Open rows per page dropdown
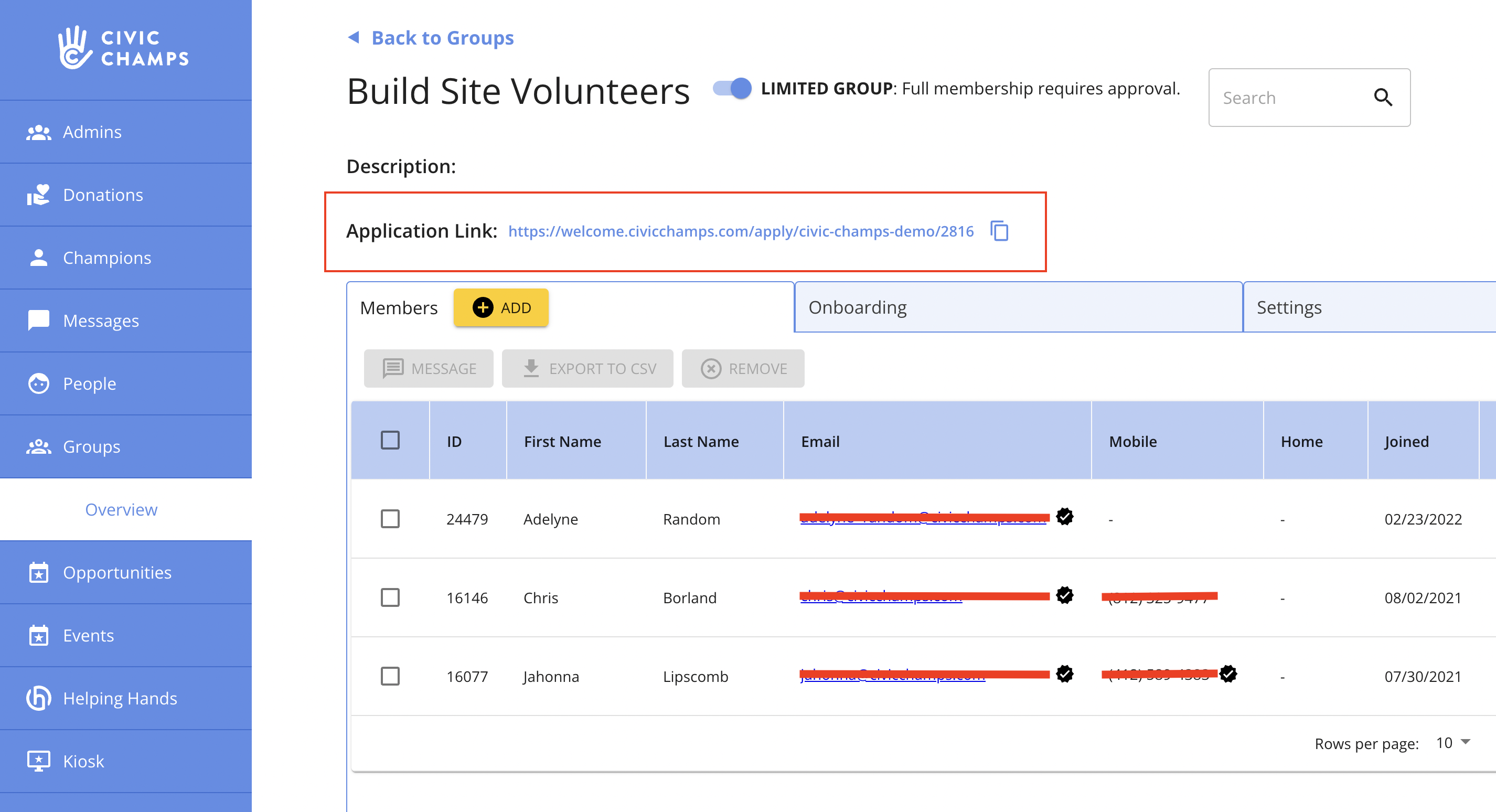1496x812 pixels. tap(1452, 743)
